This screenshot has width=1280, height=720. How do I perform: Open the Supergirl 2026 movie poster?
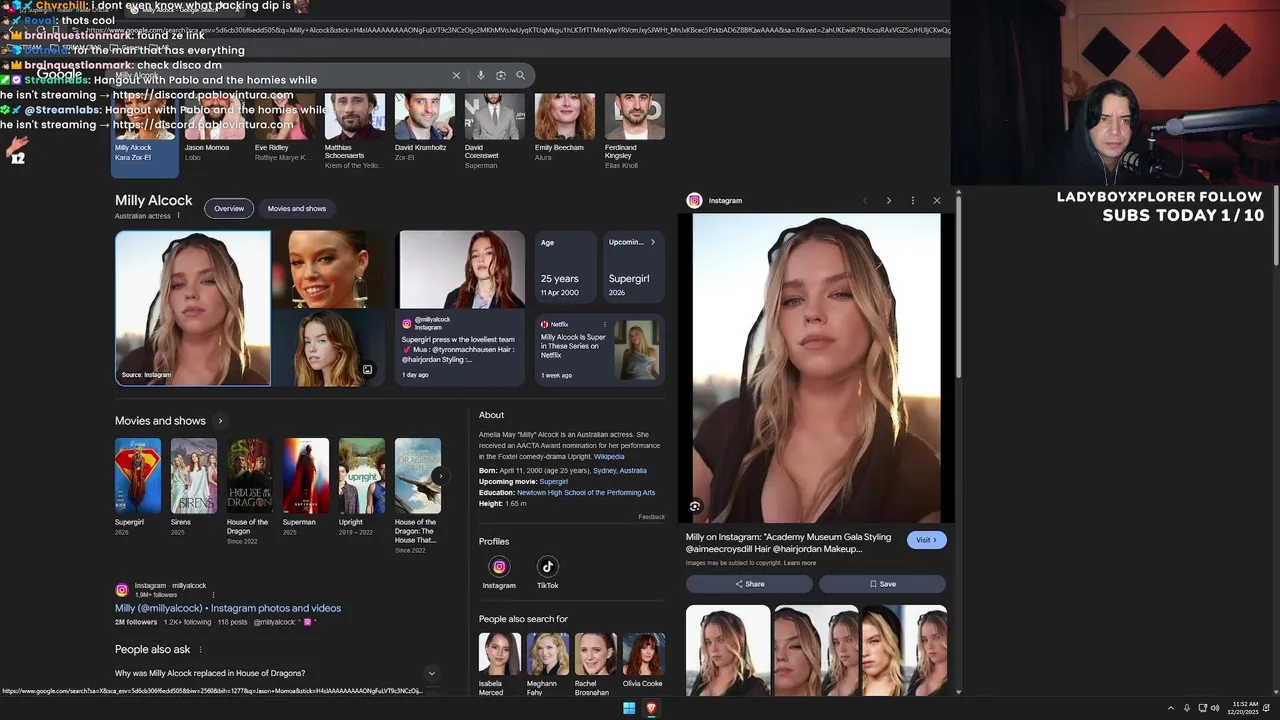click(x=138, y=476)
